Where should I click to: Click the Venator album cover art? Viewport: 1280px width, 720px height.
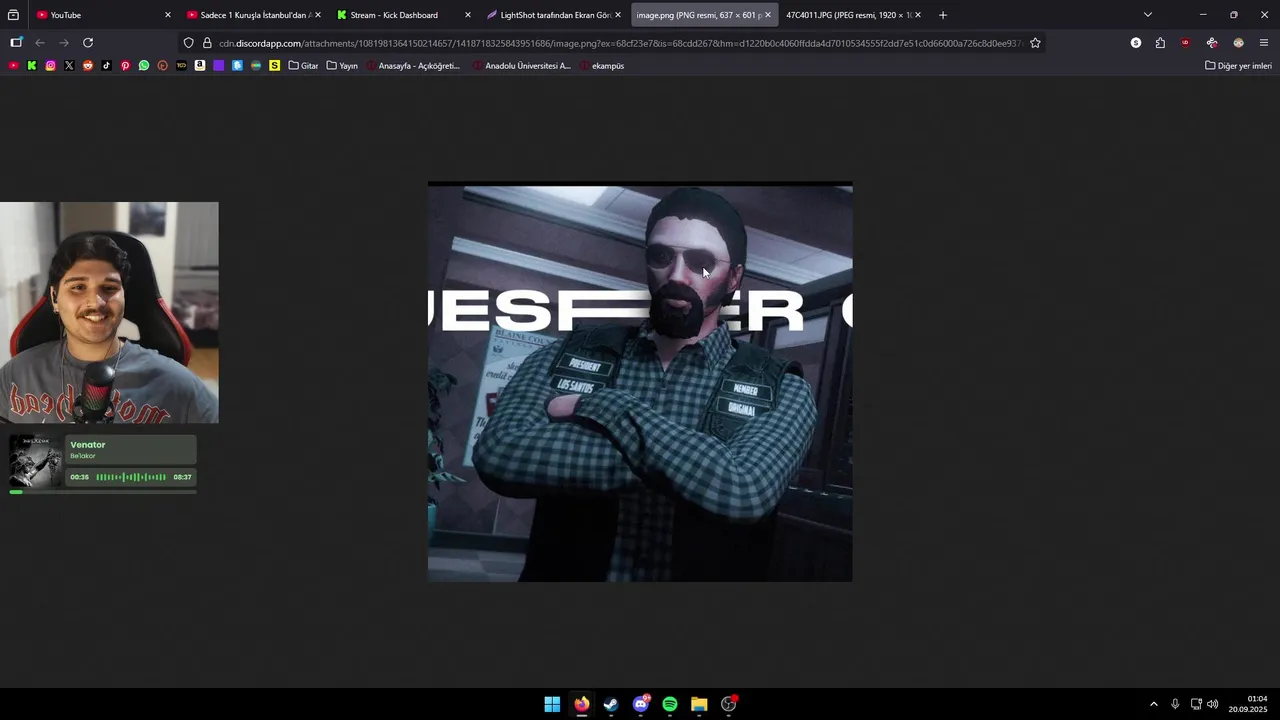36,461
